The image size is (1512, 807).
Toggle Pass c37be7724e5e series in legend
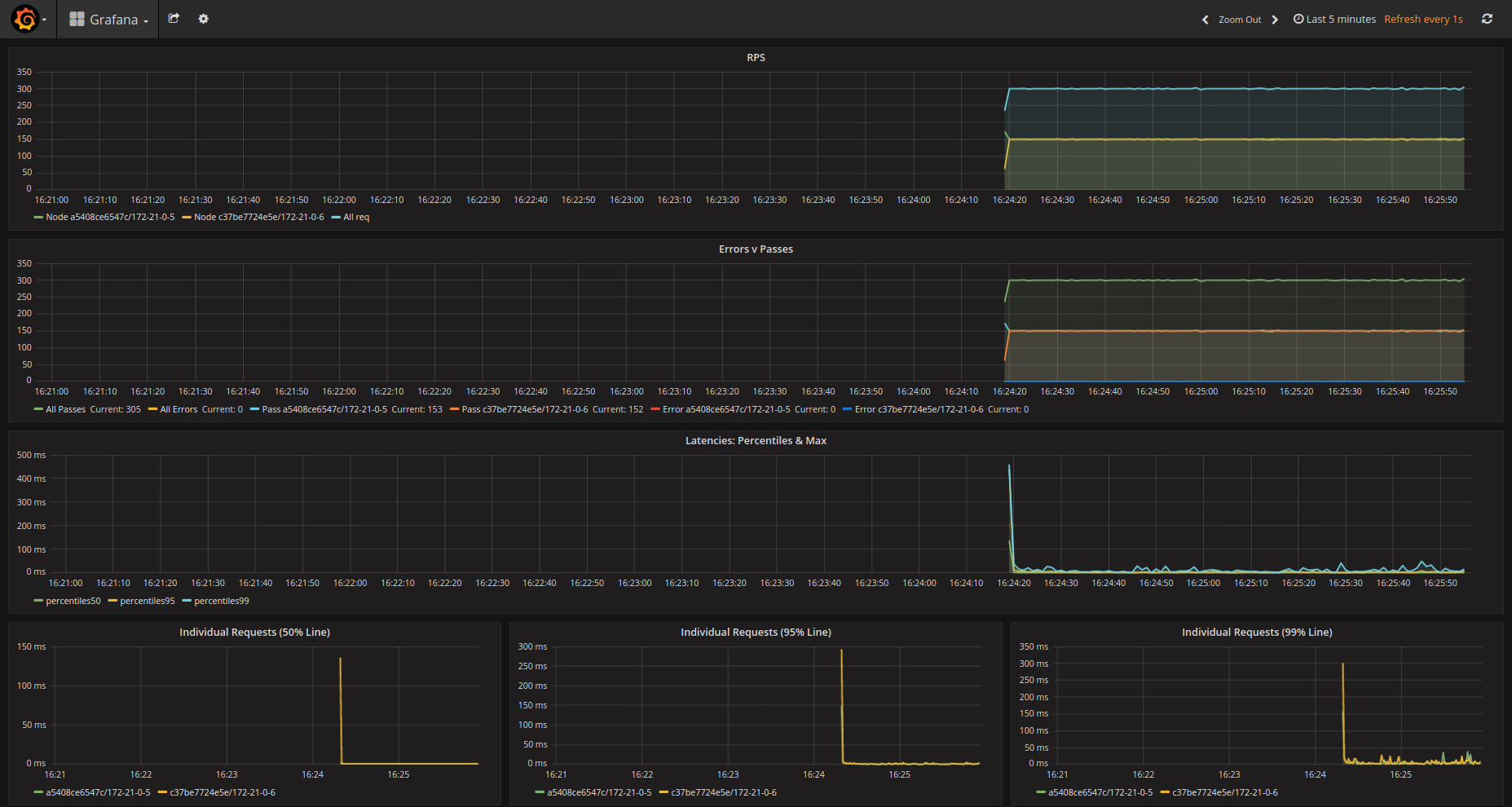(x=525, y=410)
